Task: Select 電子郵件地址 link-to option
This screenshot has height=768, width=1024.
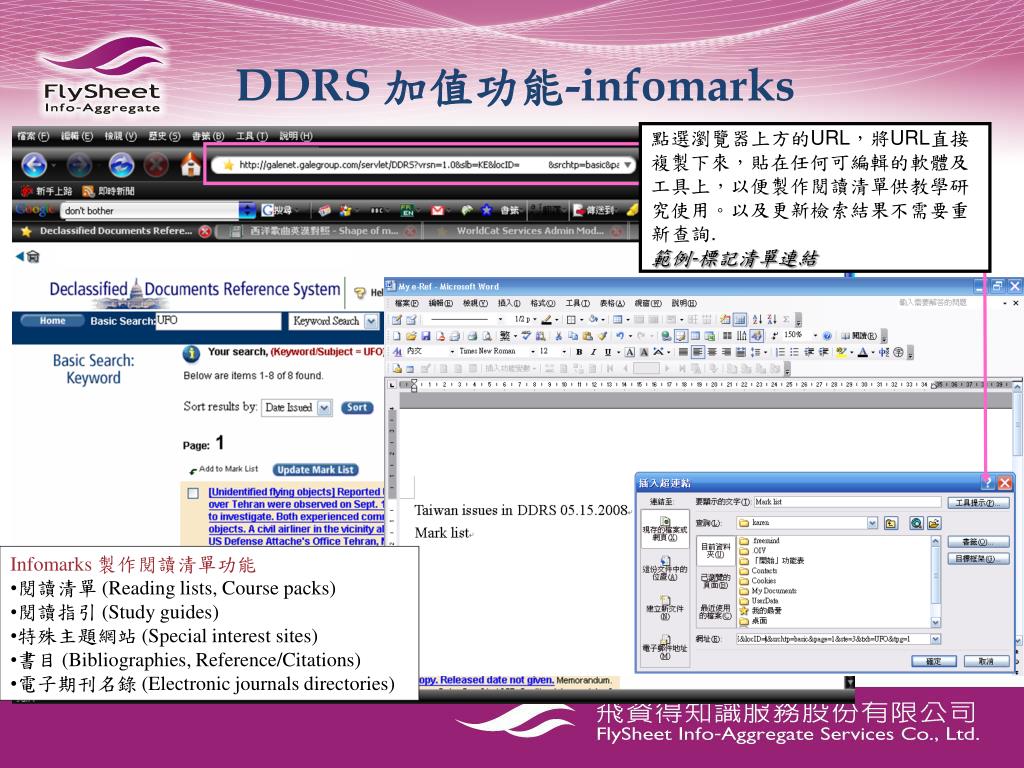Action: [665, 647]
